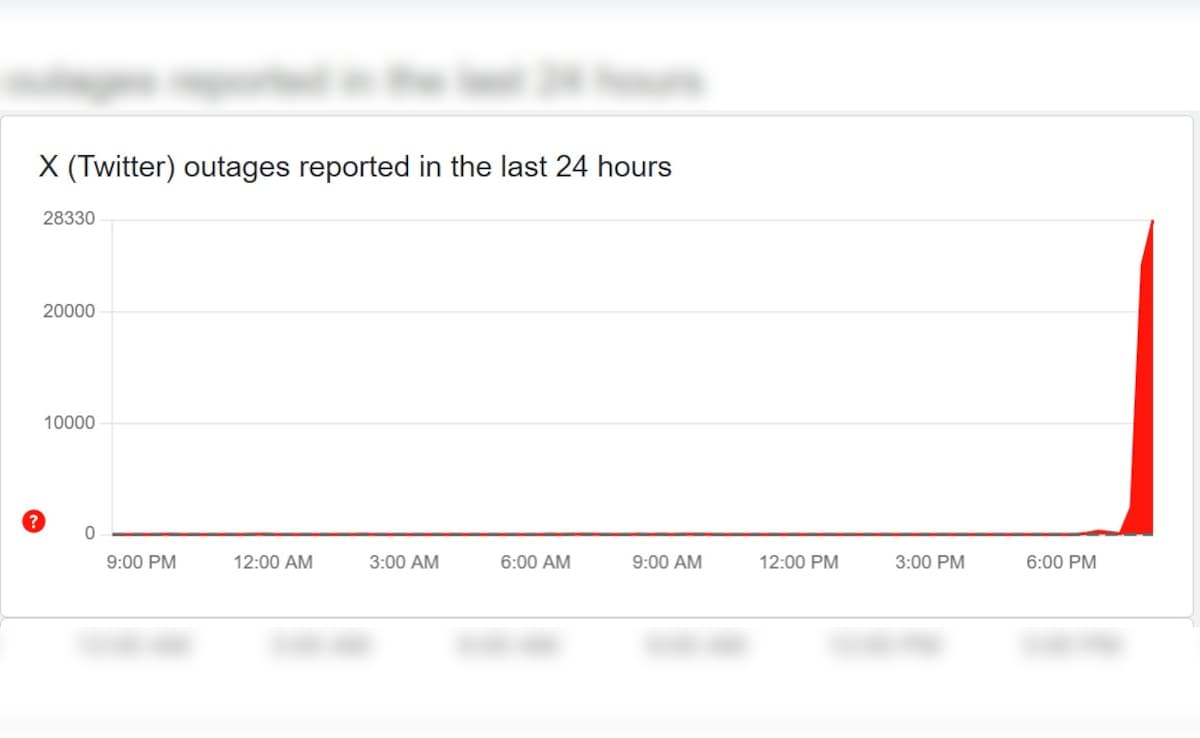Click the red question mark help icon

coord(34,520)
